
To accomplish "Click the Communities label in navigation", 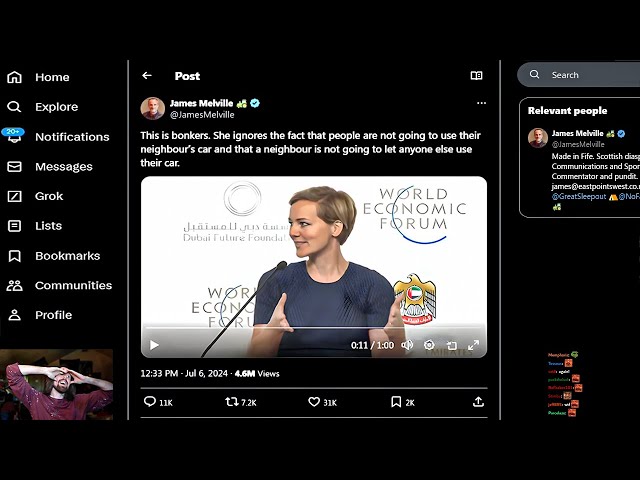I will (73, 285).
